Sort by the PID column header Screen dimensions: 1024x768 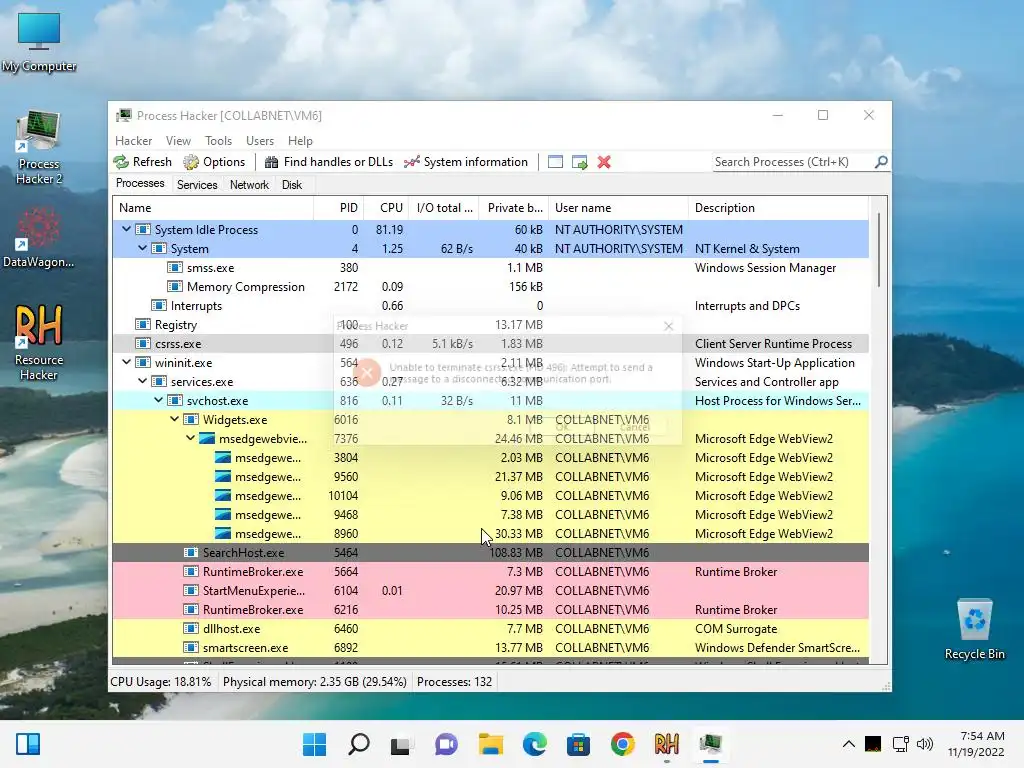click(x=339, y=208)
